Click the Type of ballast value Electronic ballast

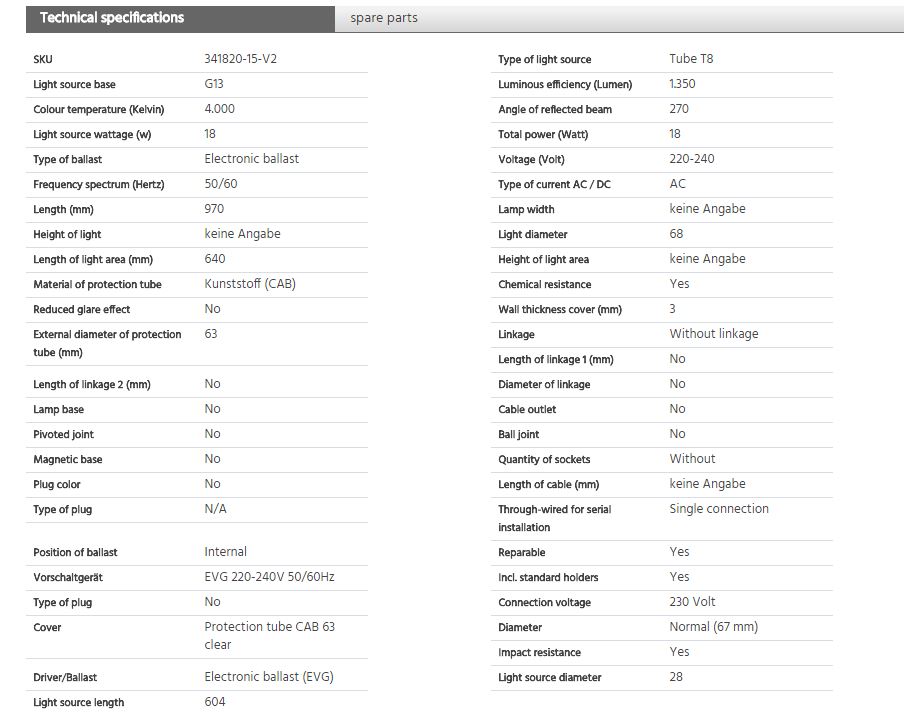(251, 159)
